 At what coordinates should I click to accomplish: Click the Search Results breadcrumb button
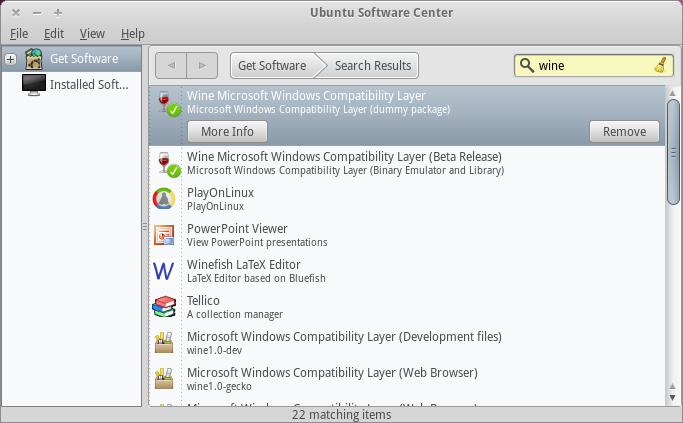tap(373, 65)
